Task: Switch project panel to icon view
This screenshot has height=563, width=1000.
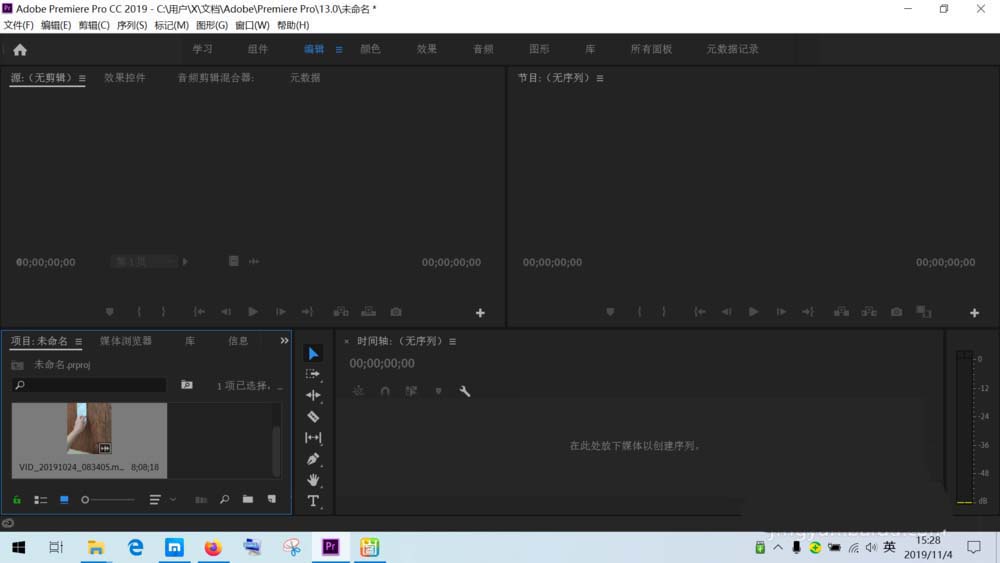Action: (x=64, y=499)
